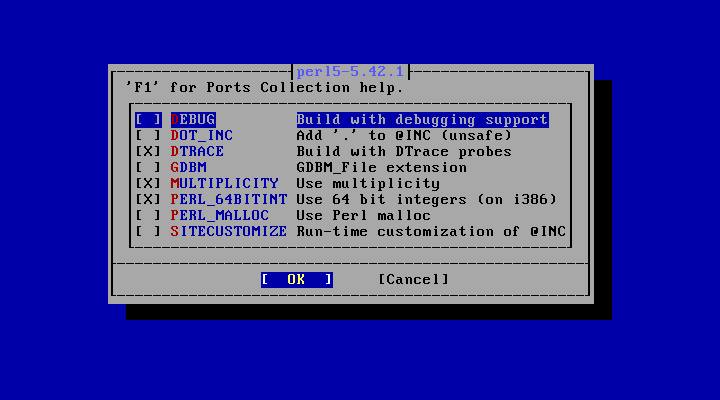Viewport: 720px width, 400px height.
Task: Check the GDBM option checkbox
Action: pyautogui.click(x=148, y=168)
